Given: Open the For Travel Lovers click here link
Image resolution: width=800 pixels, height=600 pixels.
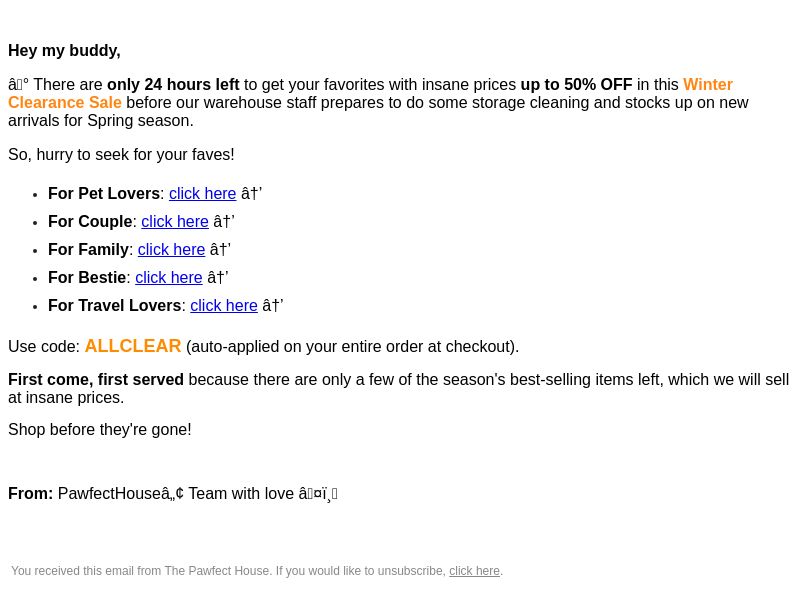Looking at the screenshot, I should [x=224, y=306].
